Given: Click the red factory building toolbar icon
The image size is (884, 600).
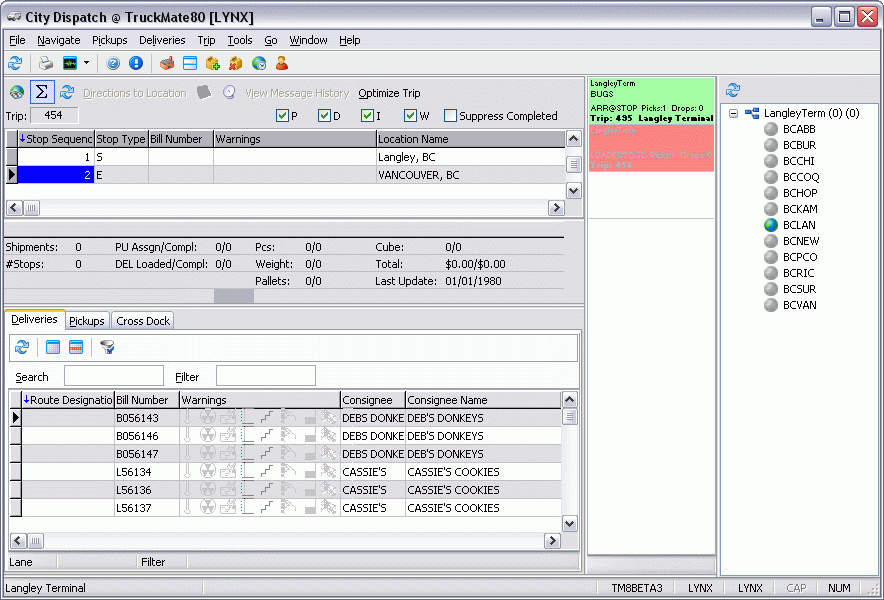Looking at the screenshot, I should point(167,63).
